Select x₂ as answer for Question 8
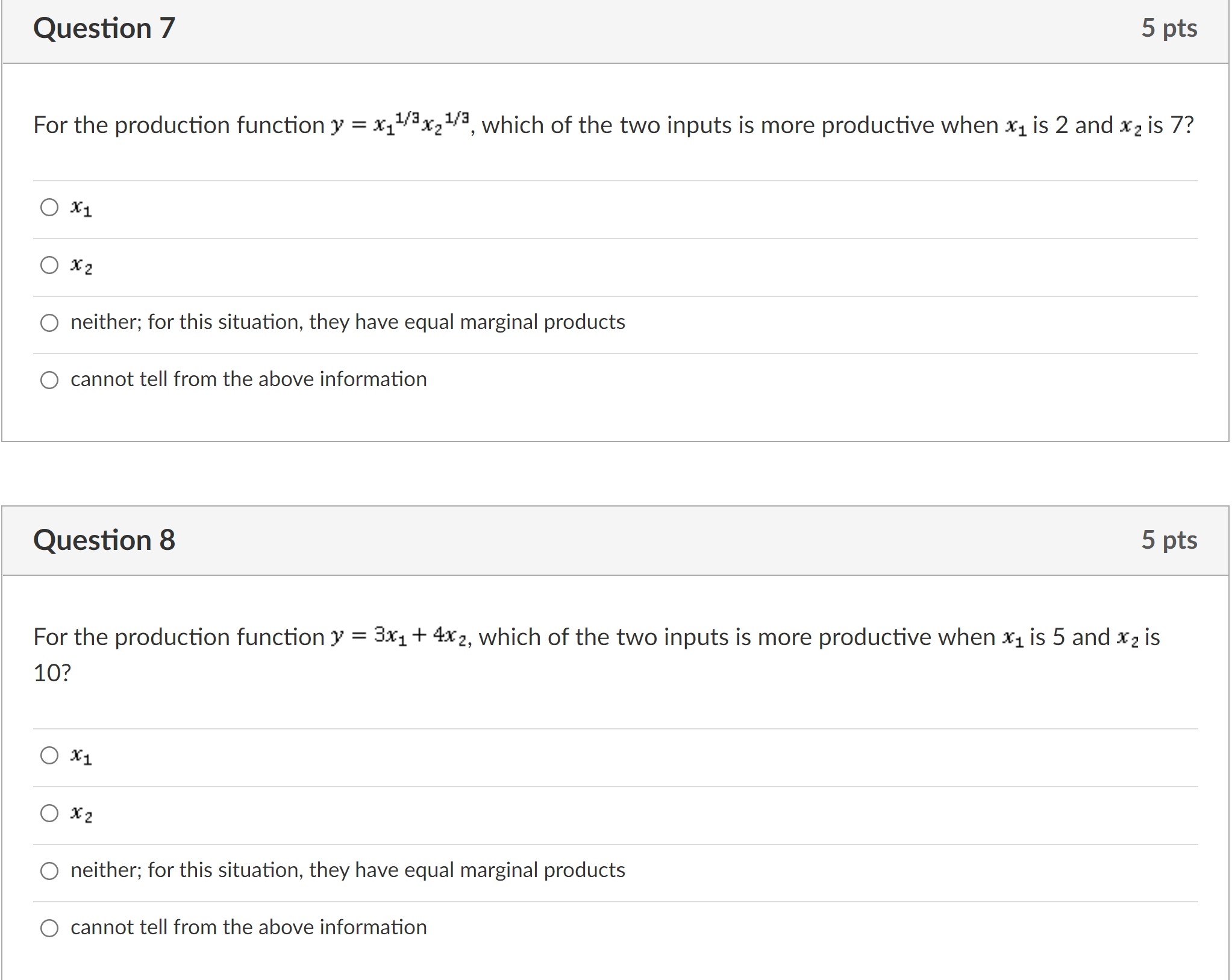The width and height of the screenshot is (1232, 980). [49, 813]
